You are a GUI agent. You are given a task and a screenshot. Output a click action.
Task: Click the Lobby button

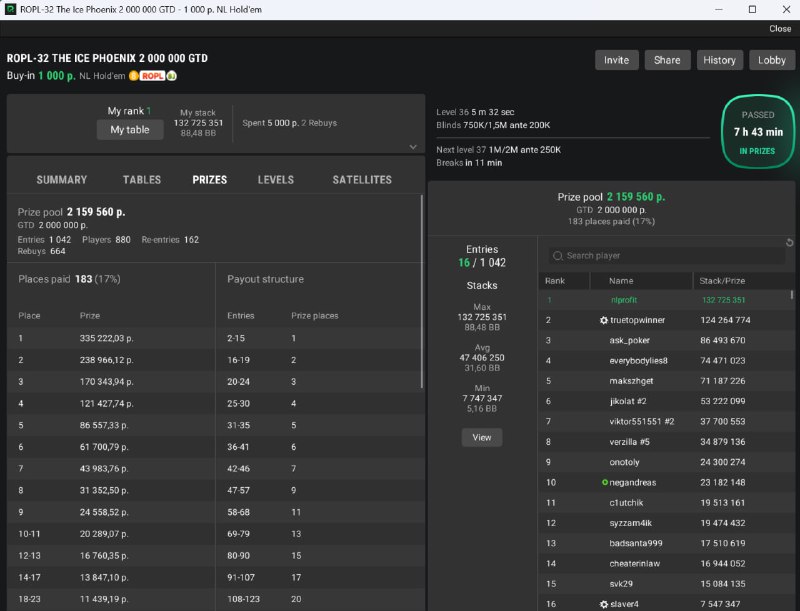772,60
